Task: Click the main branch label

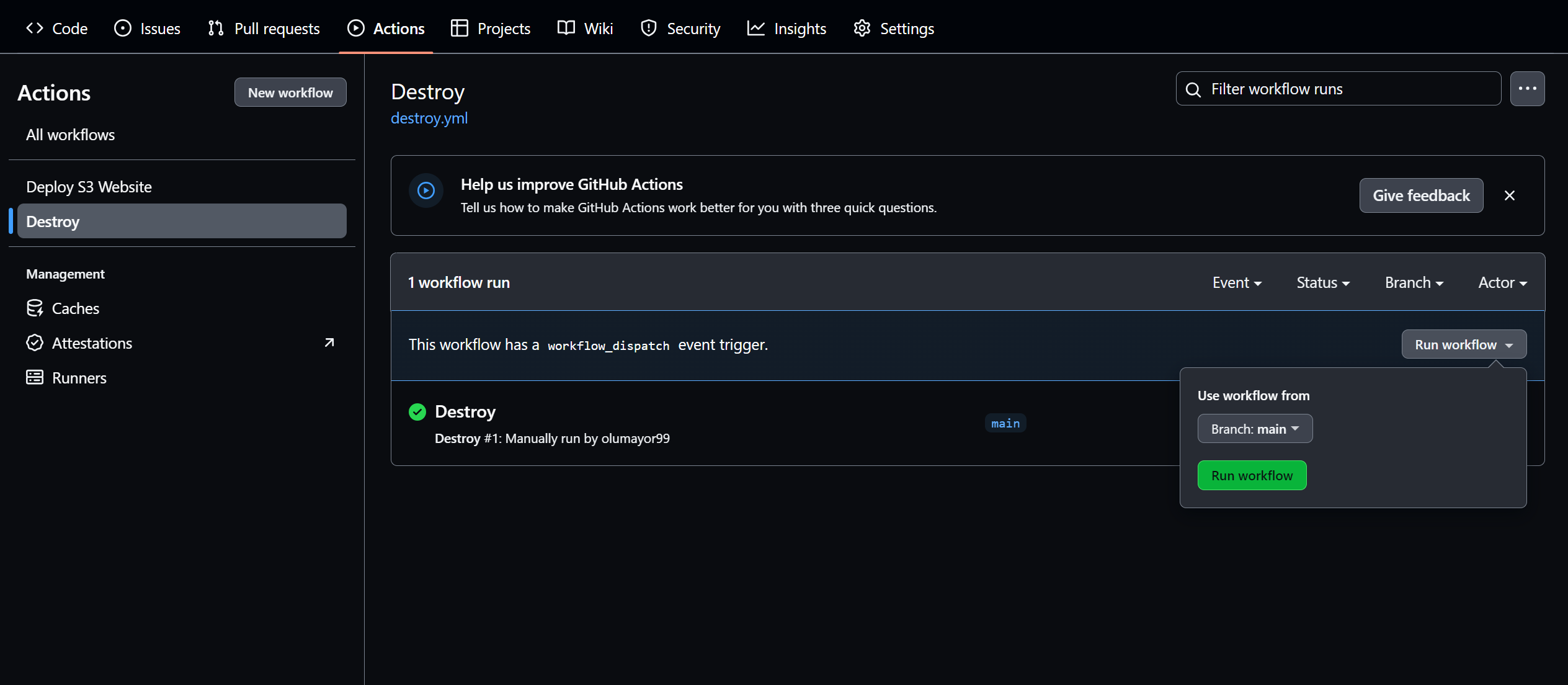Action: 1005,423
